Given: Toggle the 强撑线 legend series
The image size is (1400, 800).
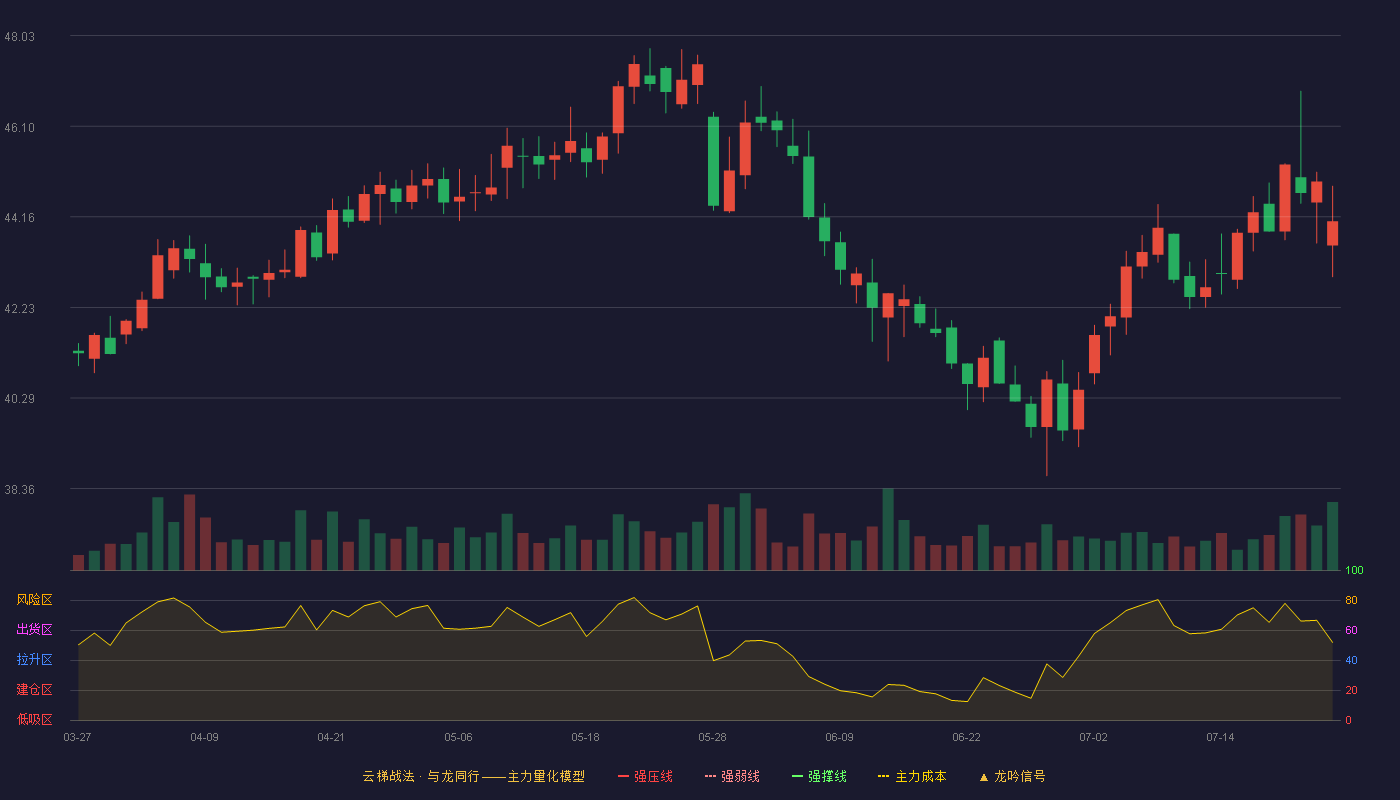Looking at the screenshot, I should (x=819, y=776).
